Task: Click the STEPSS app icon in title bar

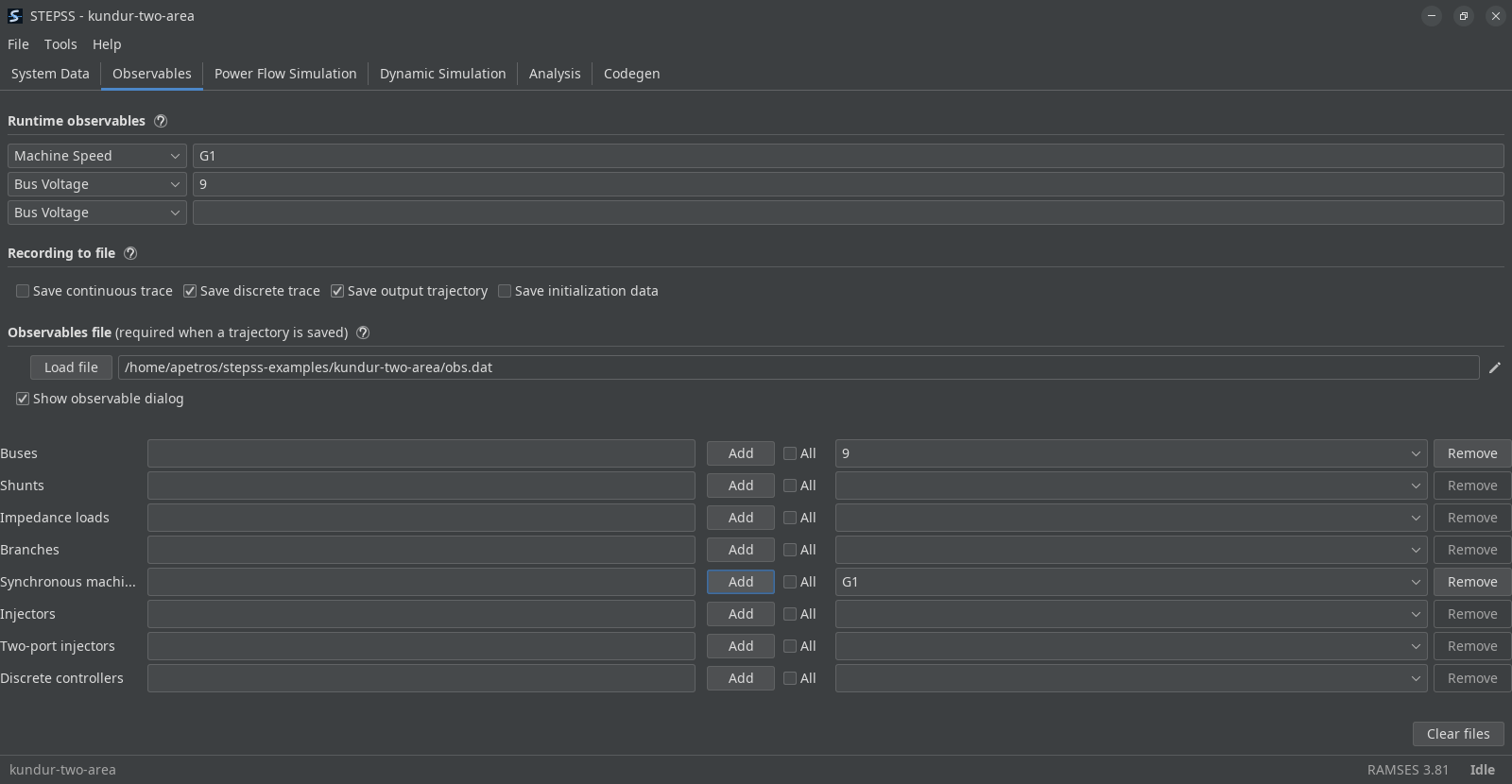Action: click(x=15, y=16)
